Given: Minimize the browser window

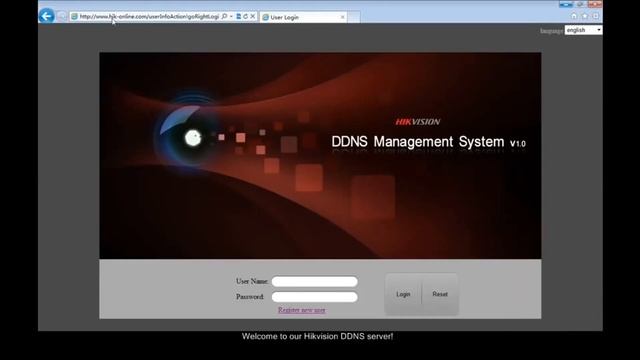Looking at the screenshot, I should pyautogui.click(x=566, y=4).
